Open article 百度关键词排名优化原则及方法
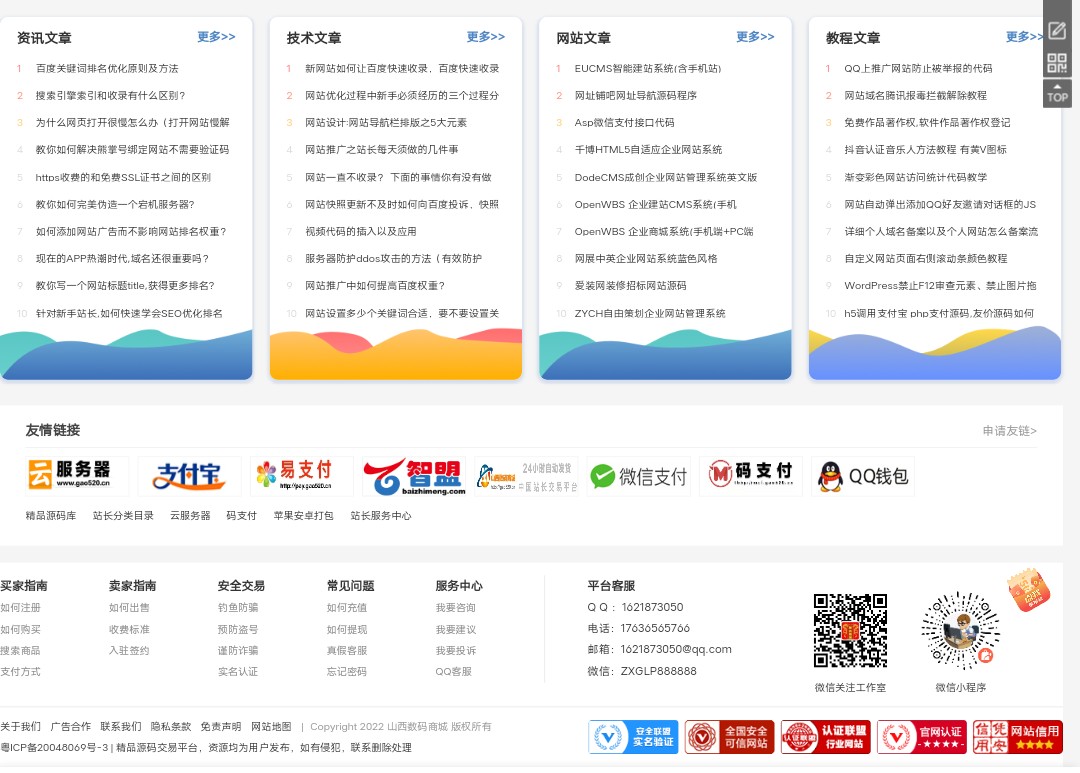 [x=107, y=69]
